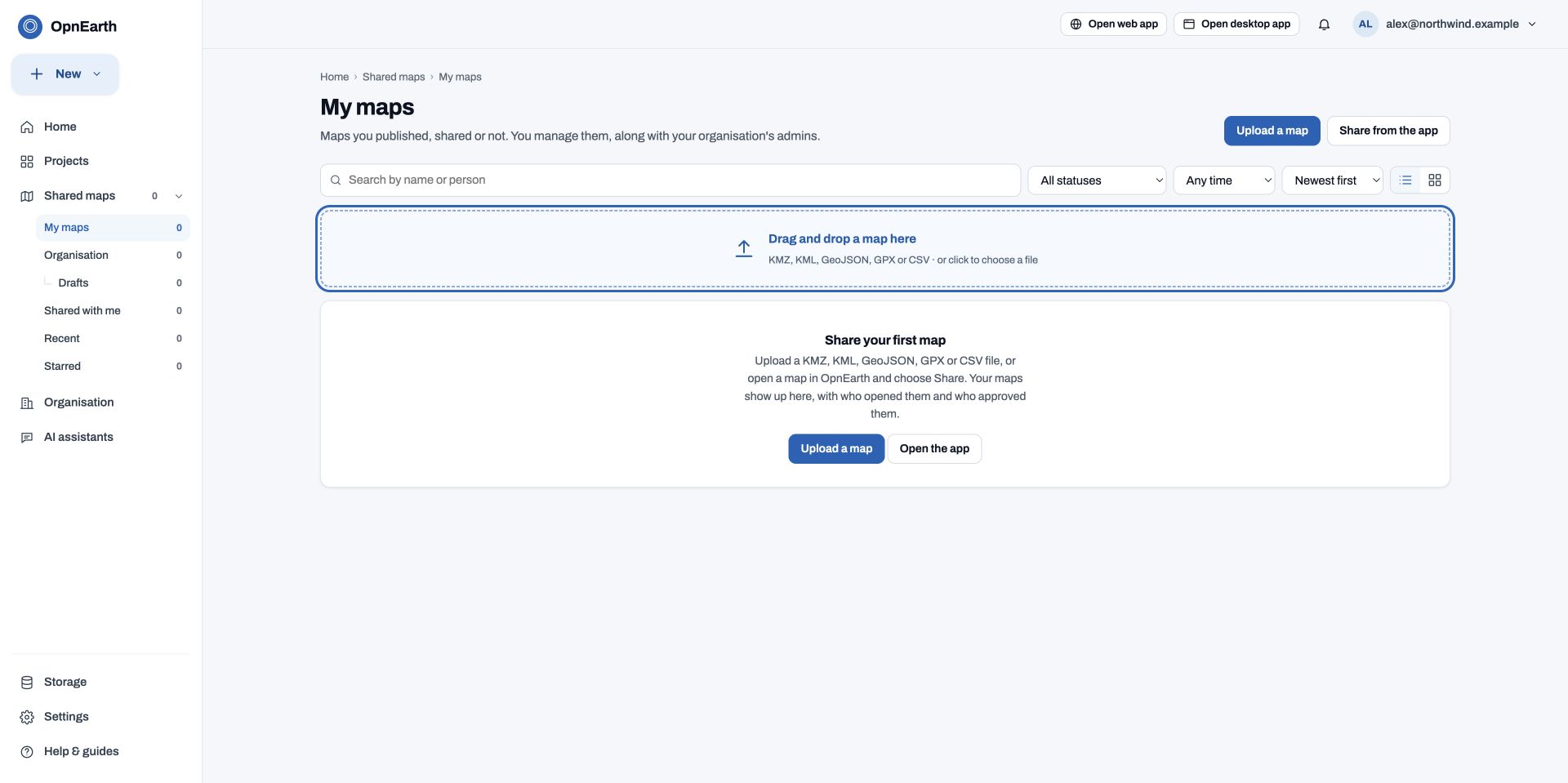Click the Shared maps map icon
This screenshot has width=1568, height=783.
pyautogui.click(x=27, y=196)
